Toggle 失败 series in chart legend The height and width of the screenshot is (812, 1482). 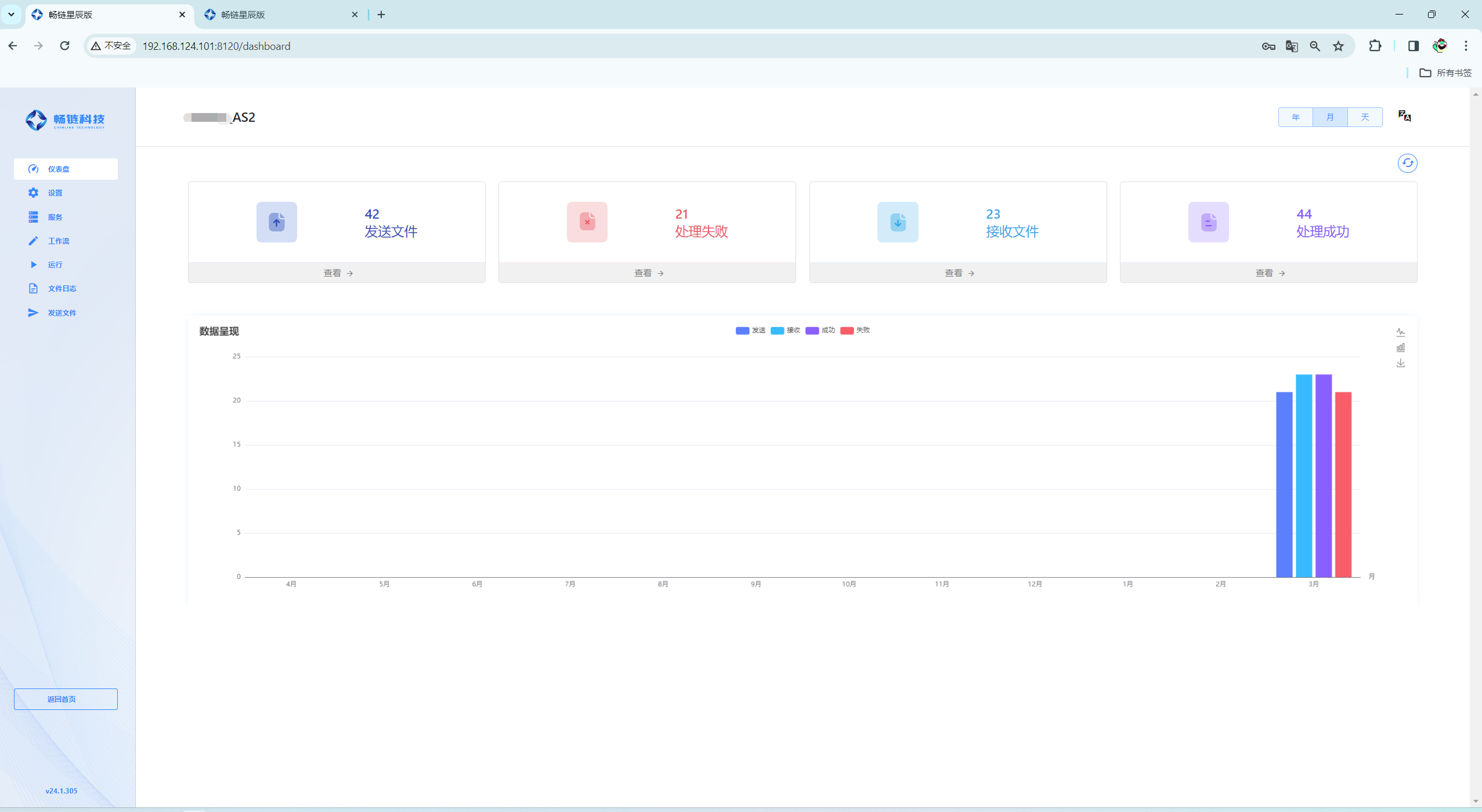[x=855, y=330]
